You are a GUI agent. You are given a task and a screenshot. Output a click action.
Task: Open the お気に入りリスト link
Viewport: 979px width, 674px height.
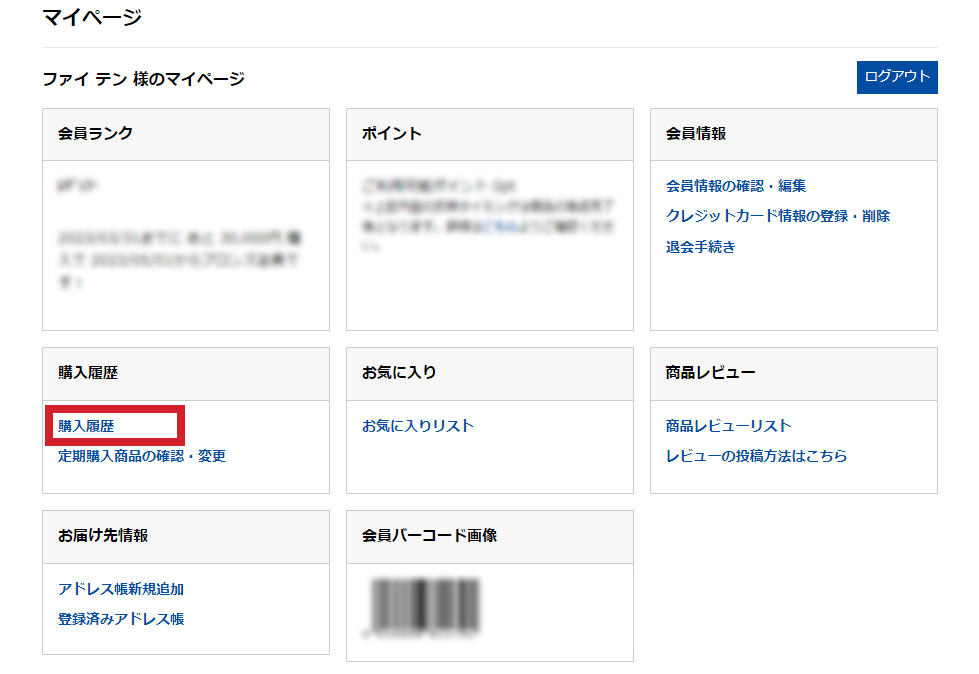[418, 426]
